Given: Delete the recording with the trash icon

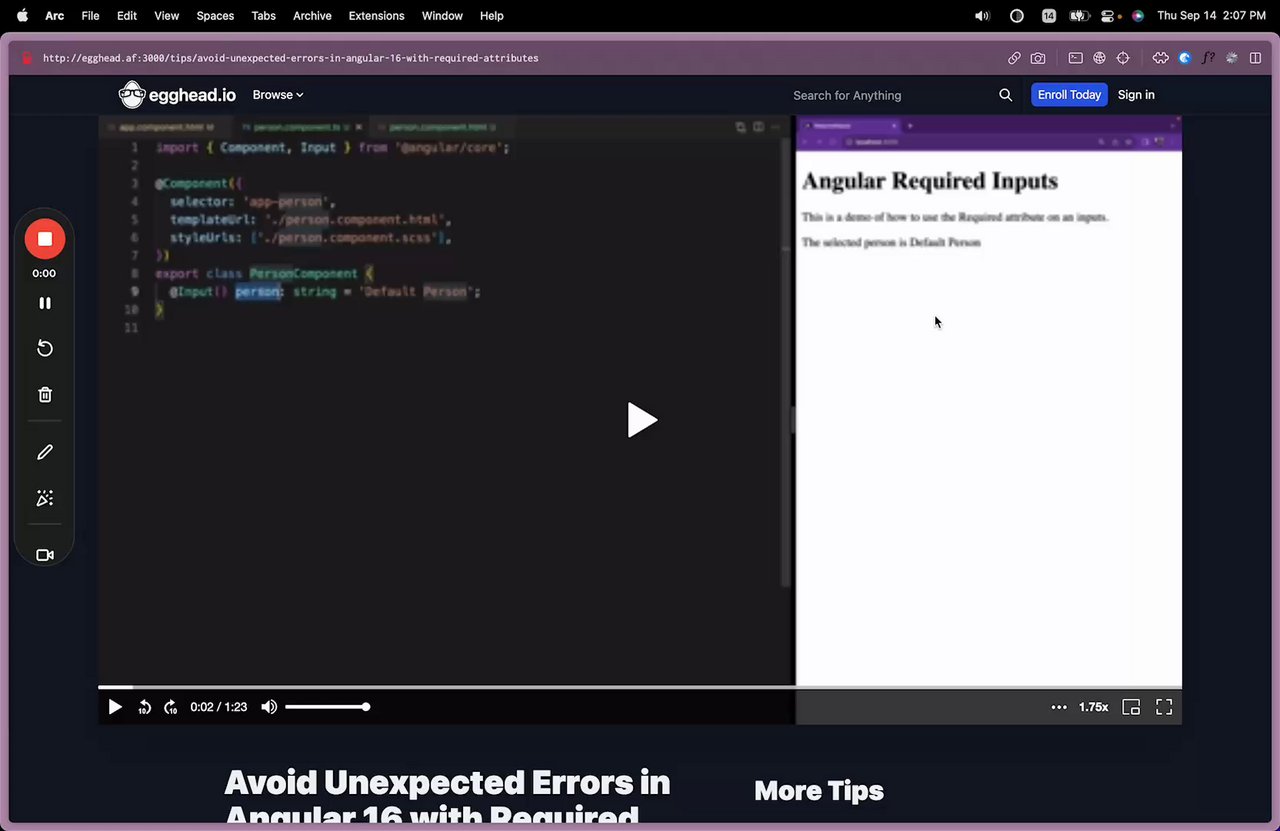Looking at the screenshot, I should point(45,394).
